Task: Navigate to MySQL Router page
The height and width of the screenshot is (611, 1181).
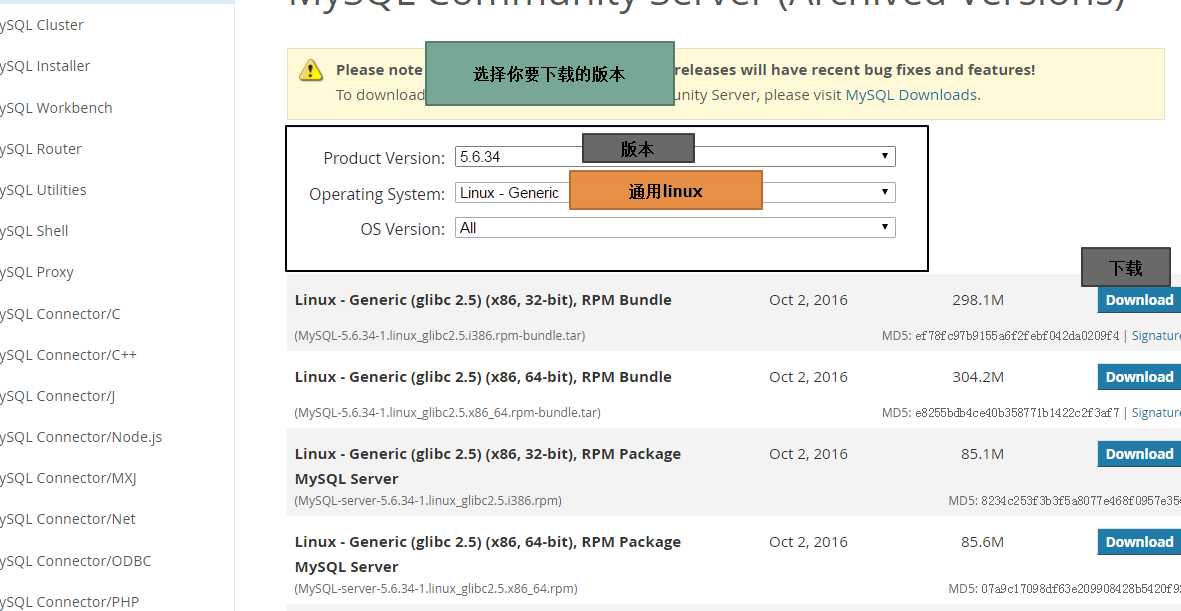Action: [41, 149]
